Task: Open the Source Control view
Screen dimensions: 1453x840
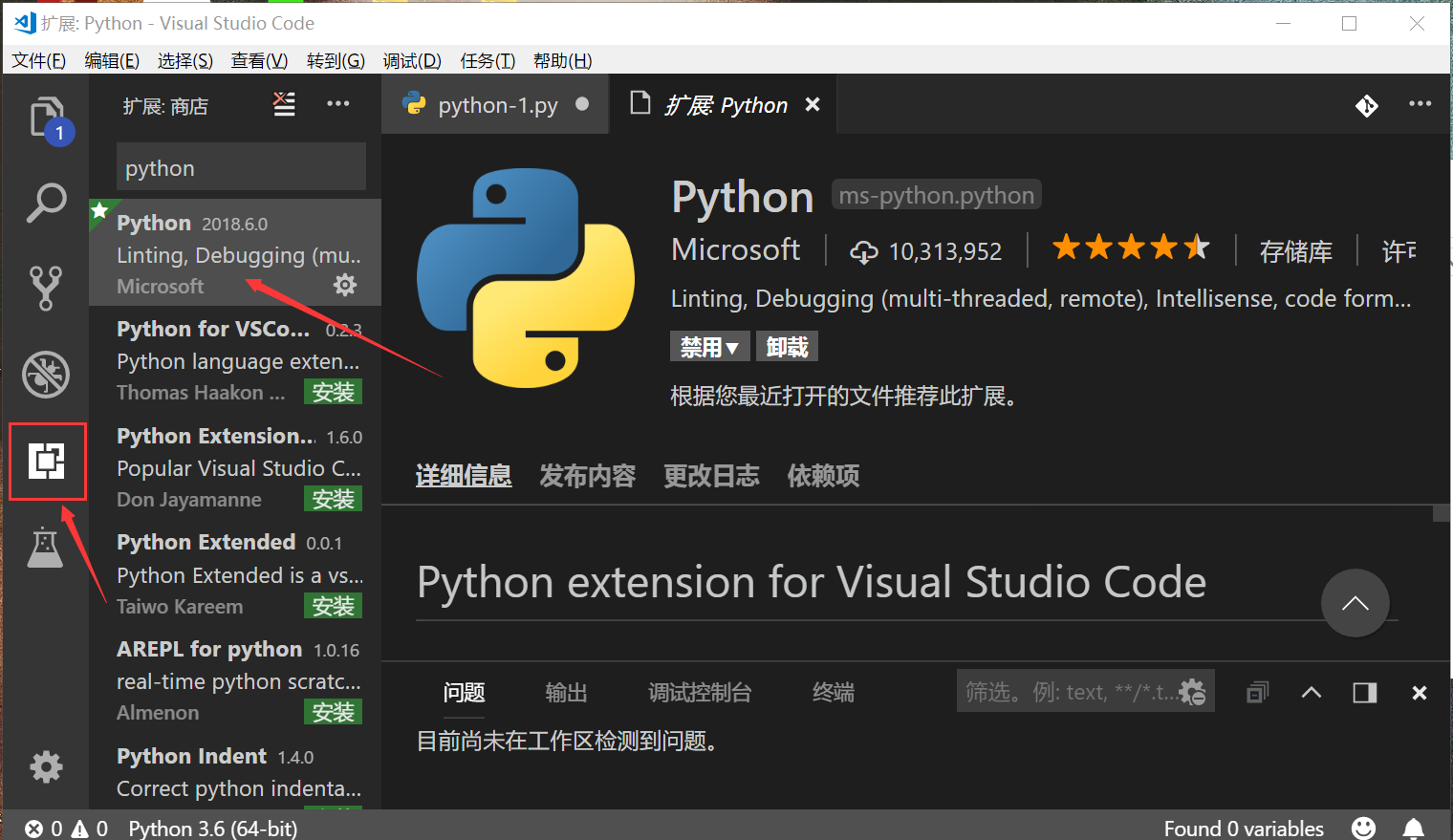Action: click(x=46, y=288)
